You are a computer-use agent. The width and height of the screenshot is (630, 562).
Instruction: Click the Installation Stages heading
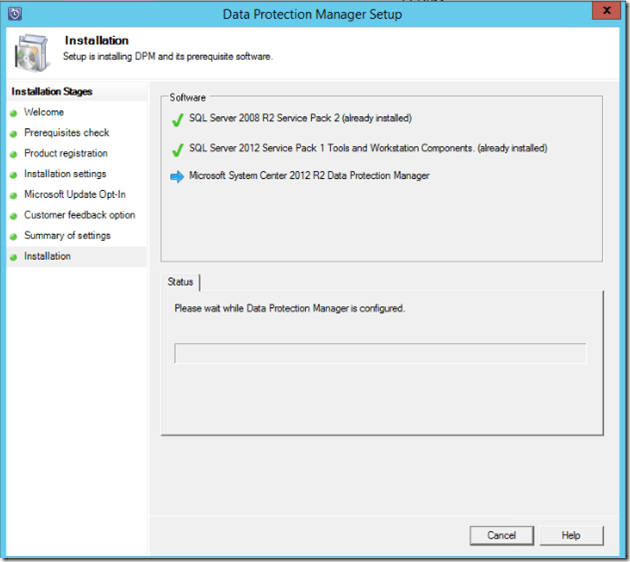click(52, 92)
